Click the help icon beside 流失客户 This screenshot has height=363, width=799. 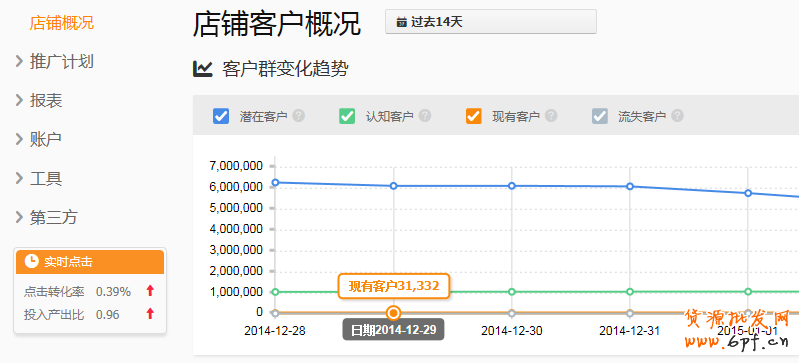point(677,116)
